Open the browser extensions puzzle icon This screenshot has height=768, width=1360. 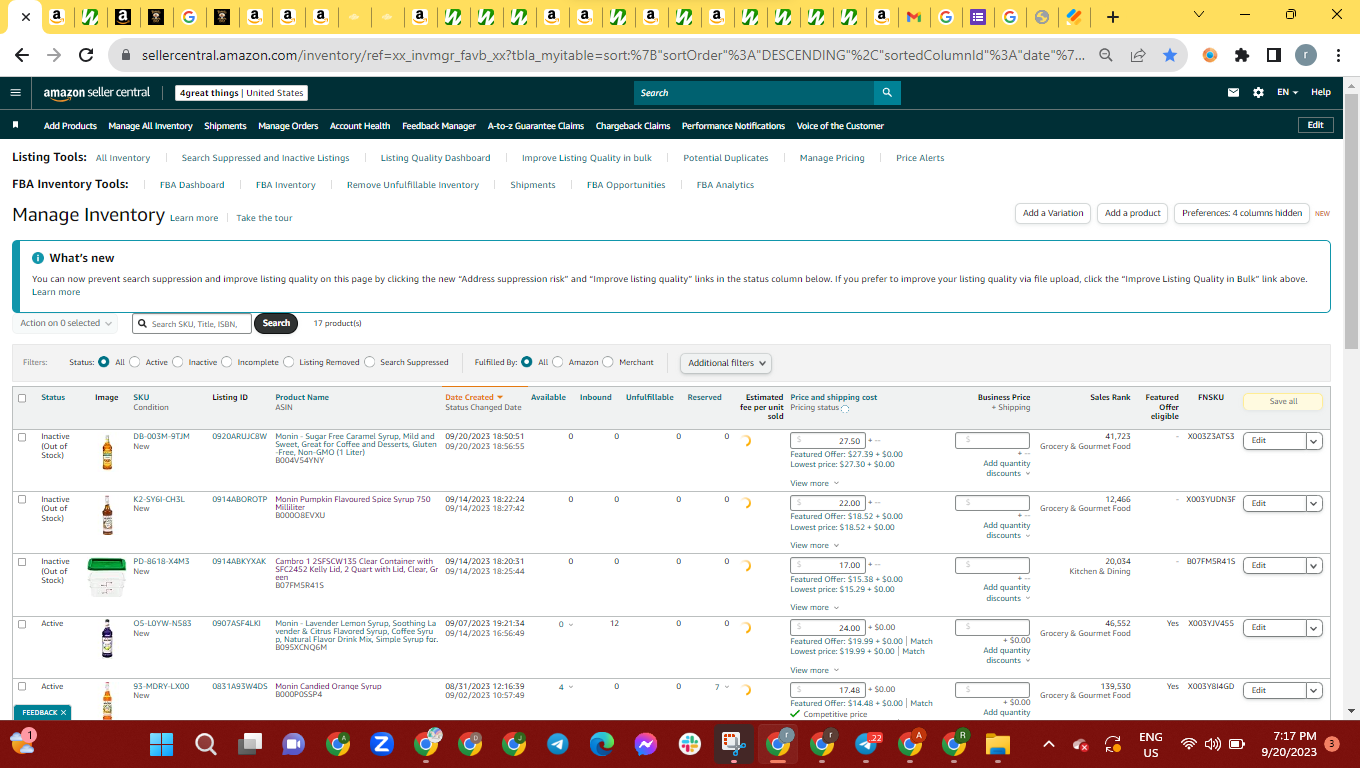(x=1242, y=56)
